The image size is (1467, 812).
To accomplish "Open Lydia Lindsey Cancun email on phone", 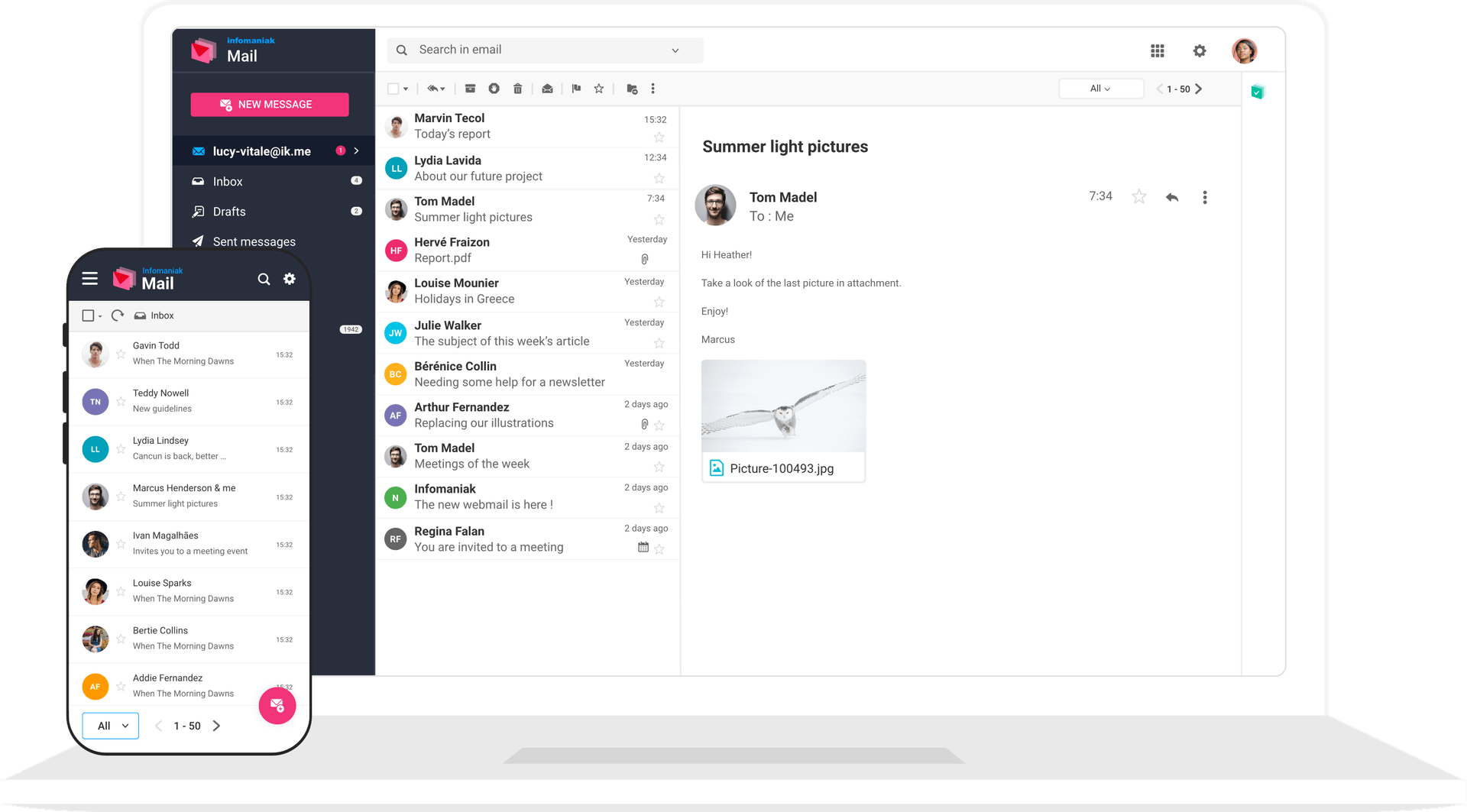I will click(x=189, y=449).
